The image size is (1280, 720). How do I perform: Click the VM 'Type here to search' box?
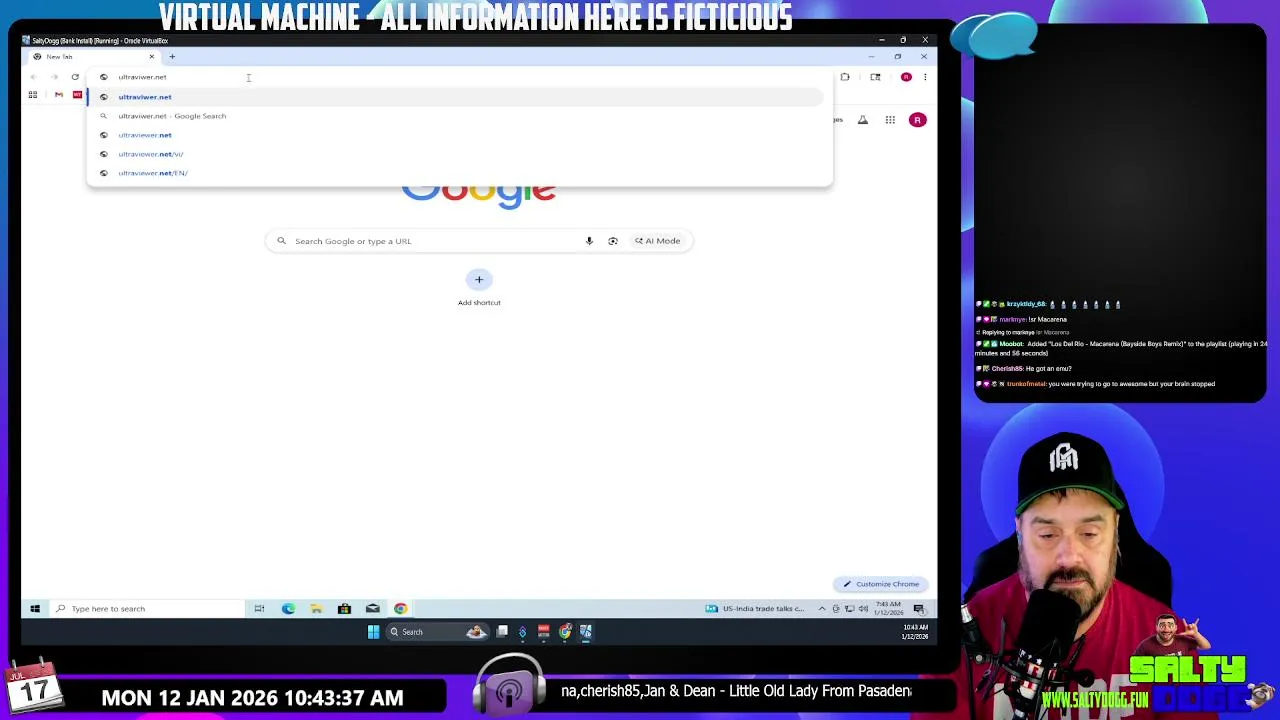coord(147,608)
